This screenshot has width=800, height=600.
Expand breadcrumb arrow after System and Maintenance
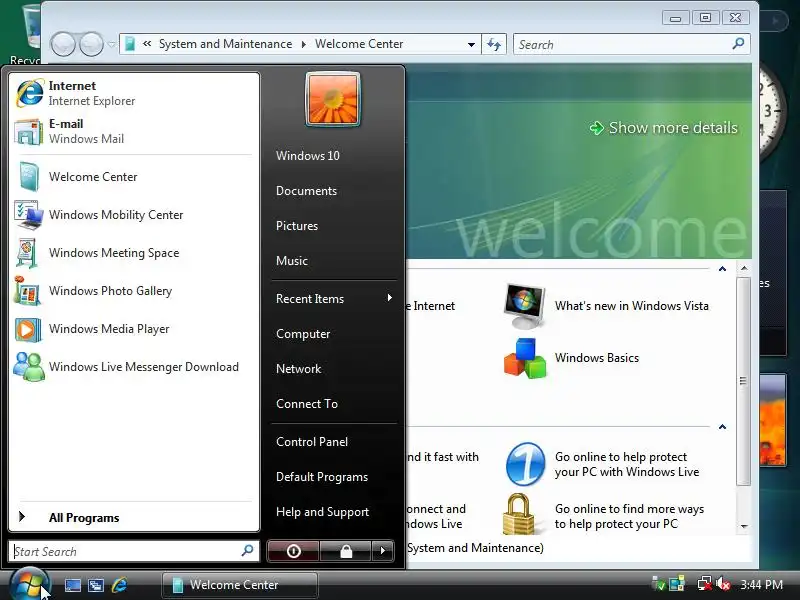pyautogui.click(x=304, y=44)
